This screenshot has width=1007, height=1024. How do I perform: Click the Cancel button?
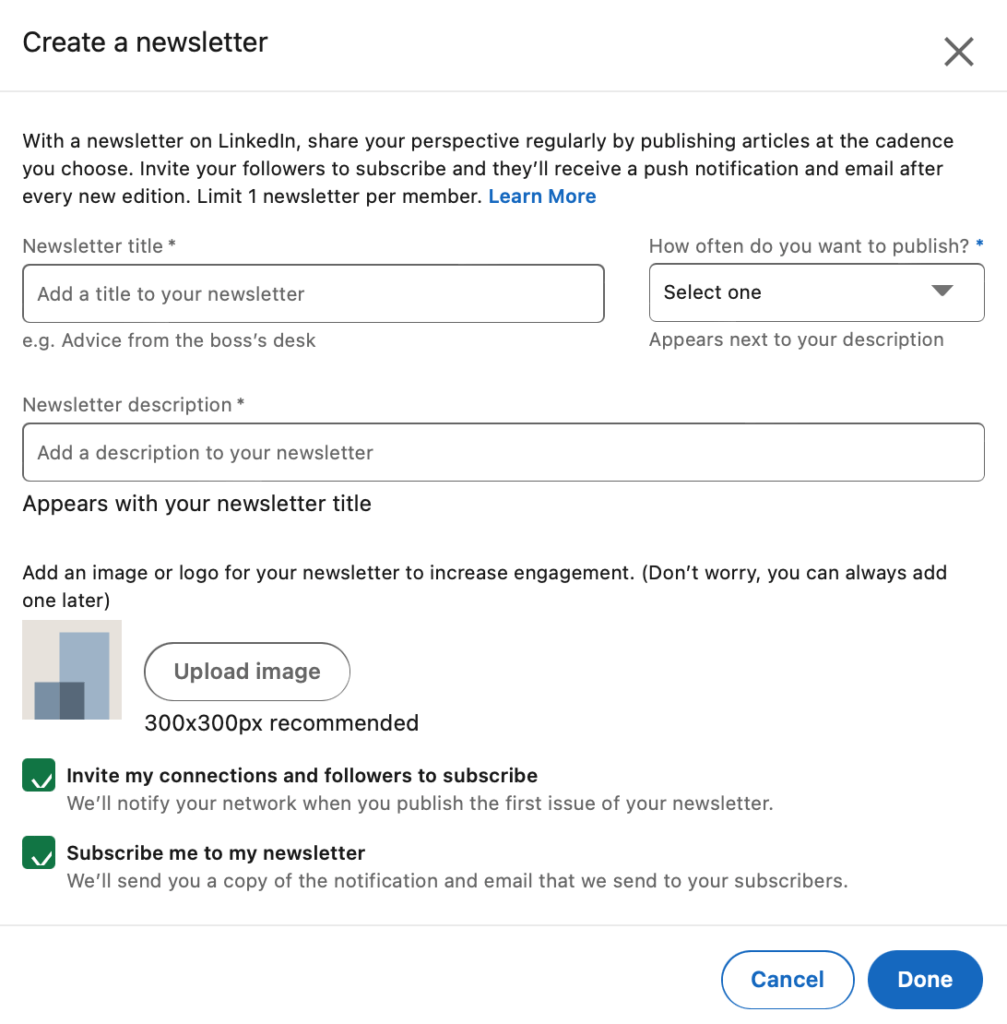click(787, 980)
